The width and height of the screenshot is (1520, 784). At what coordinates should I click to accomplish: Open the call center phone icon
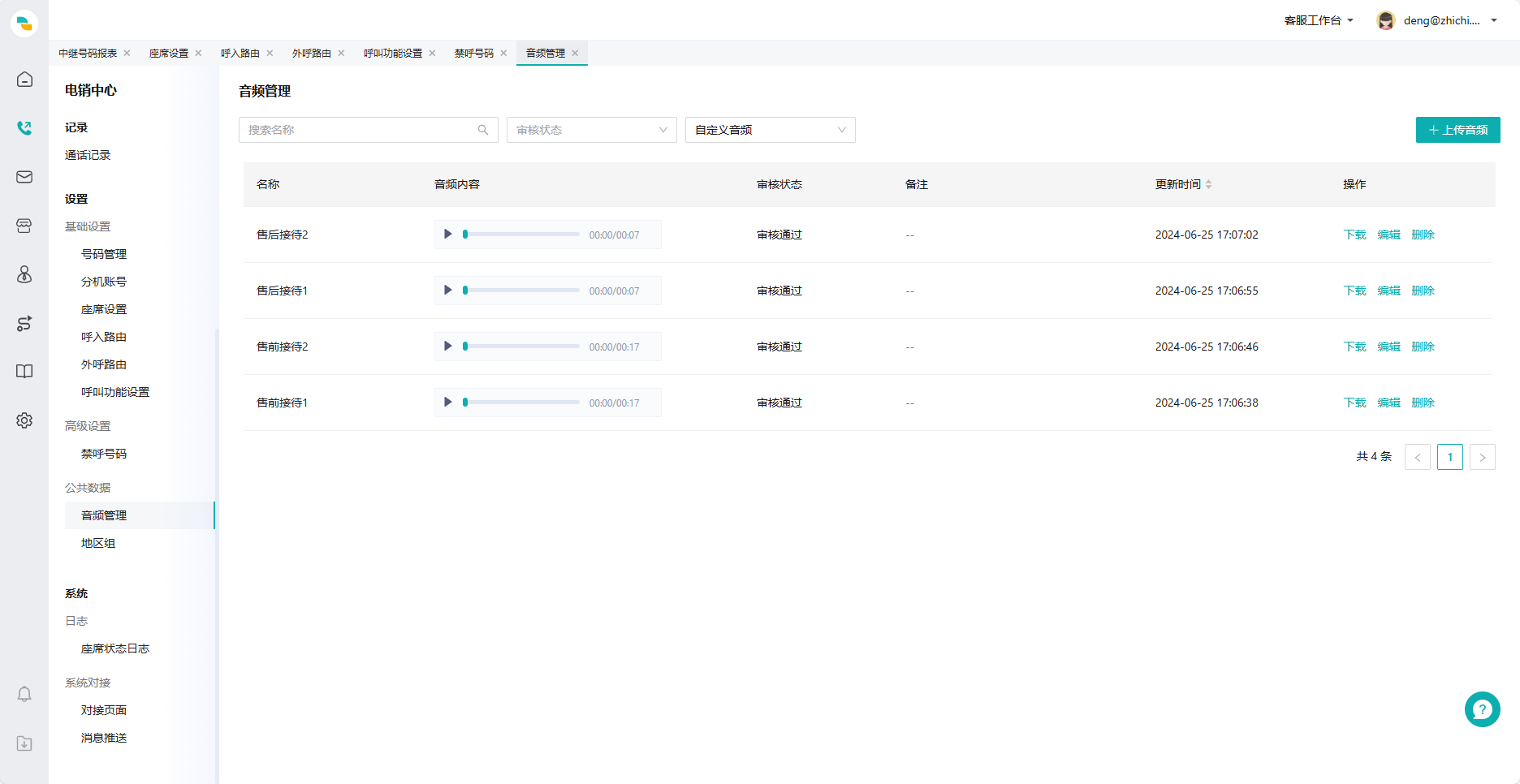coord(24,128)
